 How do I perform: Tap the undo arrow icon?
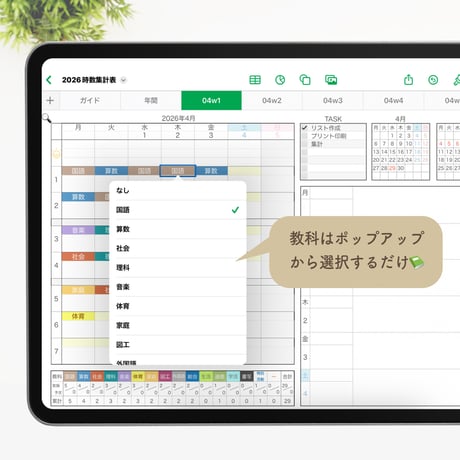(x=433, y=80)
